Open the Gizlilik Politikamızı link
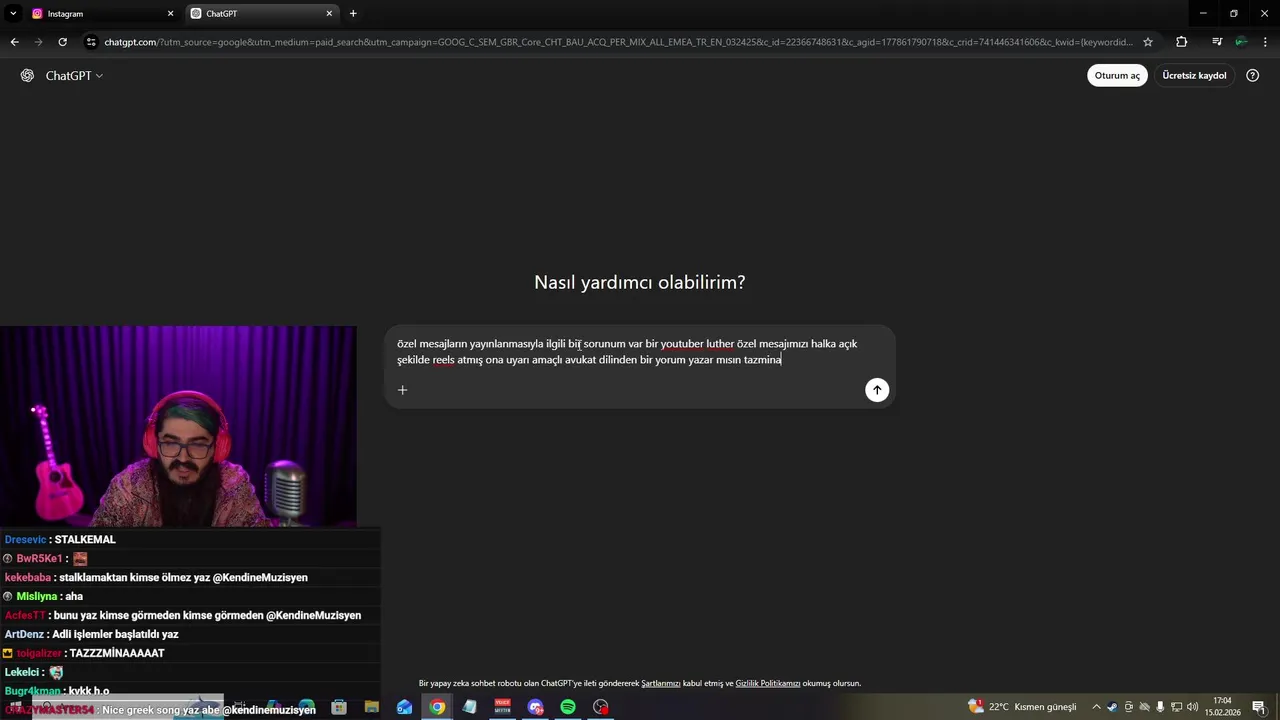 768,684
